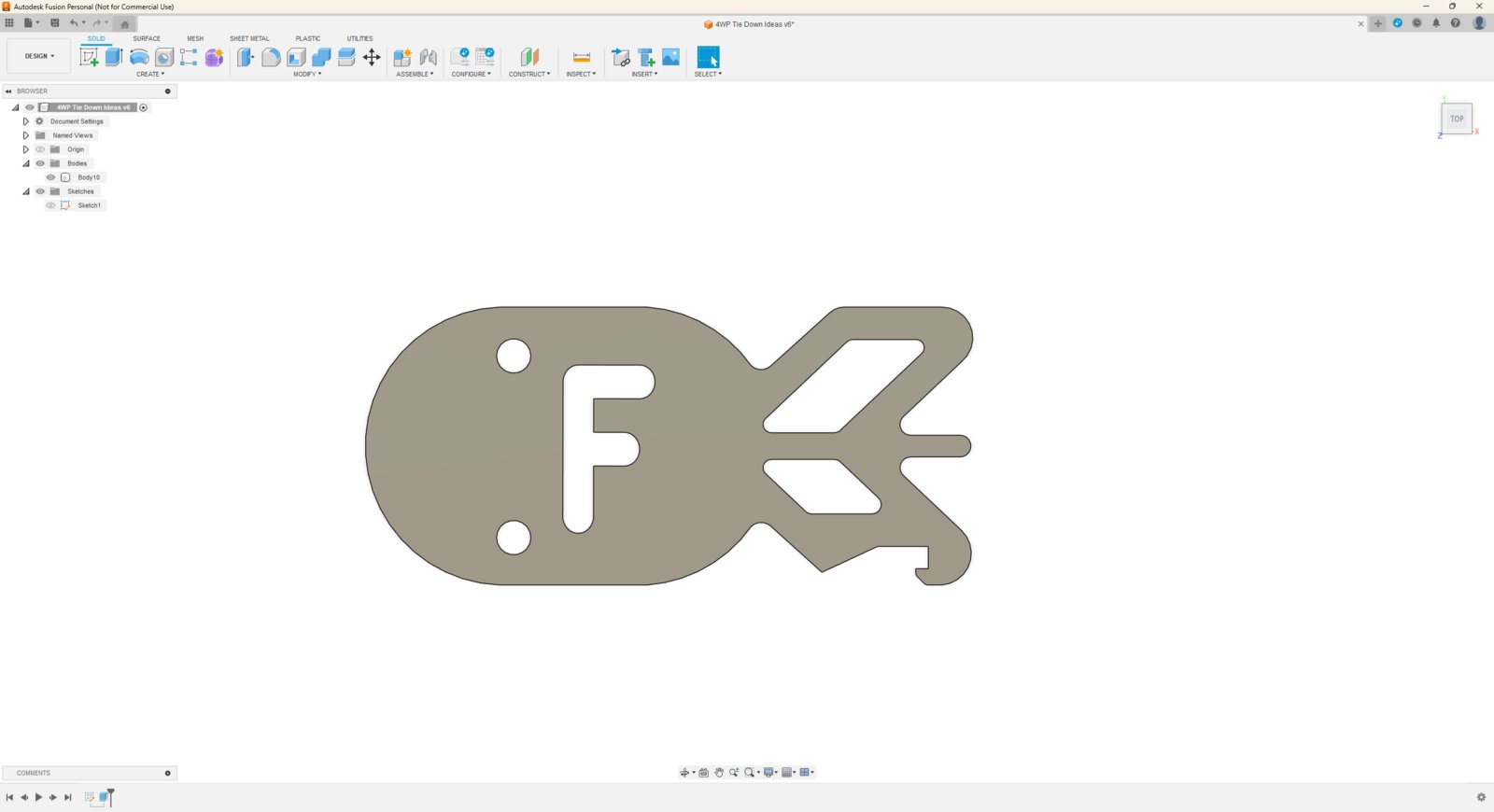This screenshot has height=812, width=1494.
Task: Choose the Insert Derive icon
Action: [x=621, y=57]
